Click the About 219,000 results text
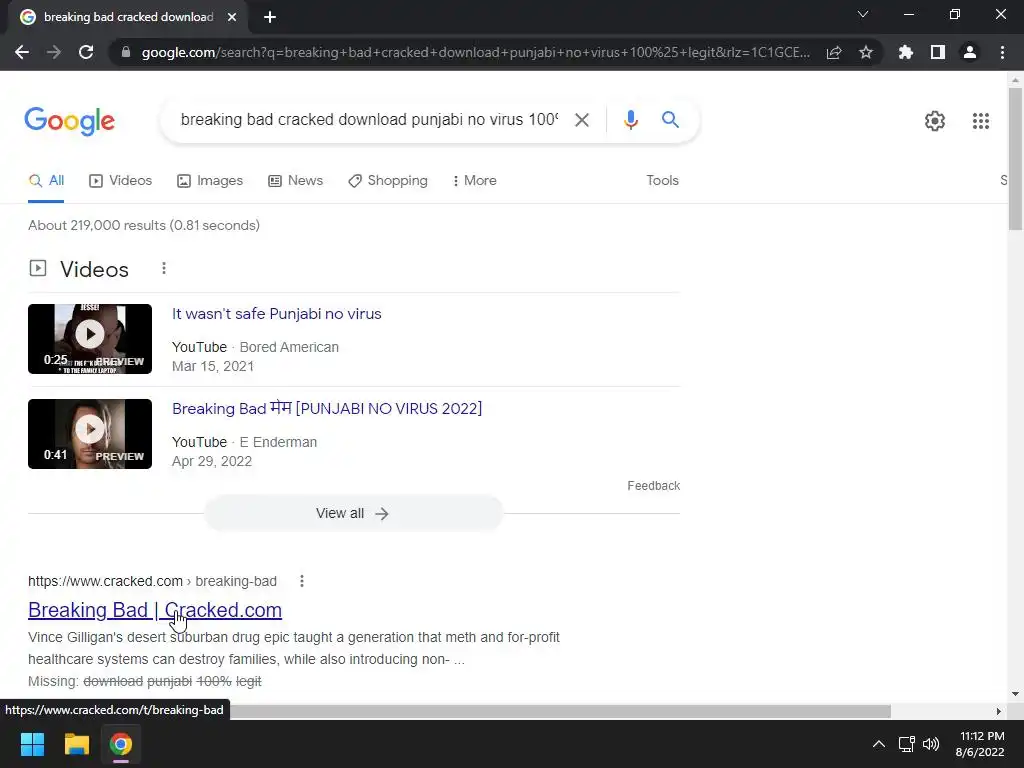Viewport: 1024px width, 768px height. [144, 225]
